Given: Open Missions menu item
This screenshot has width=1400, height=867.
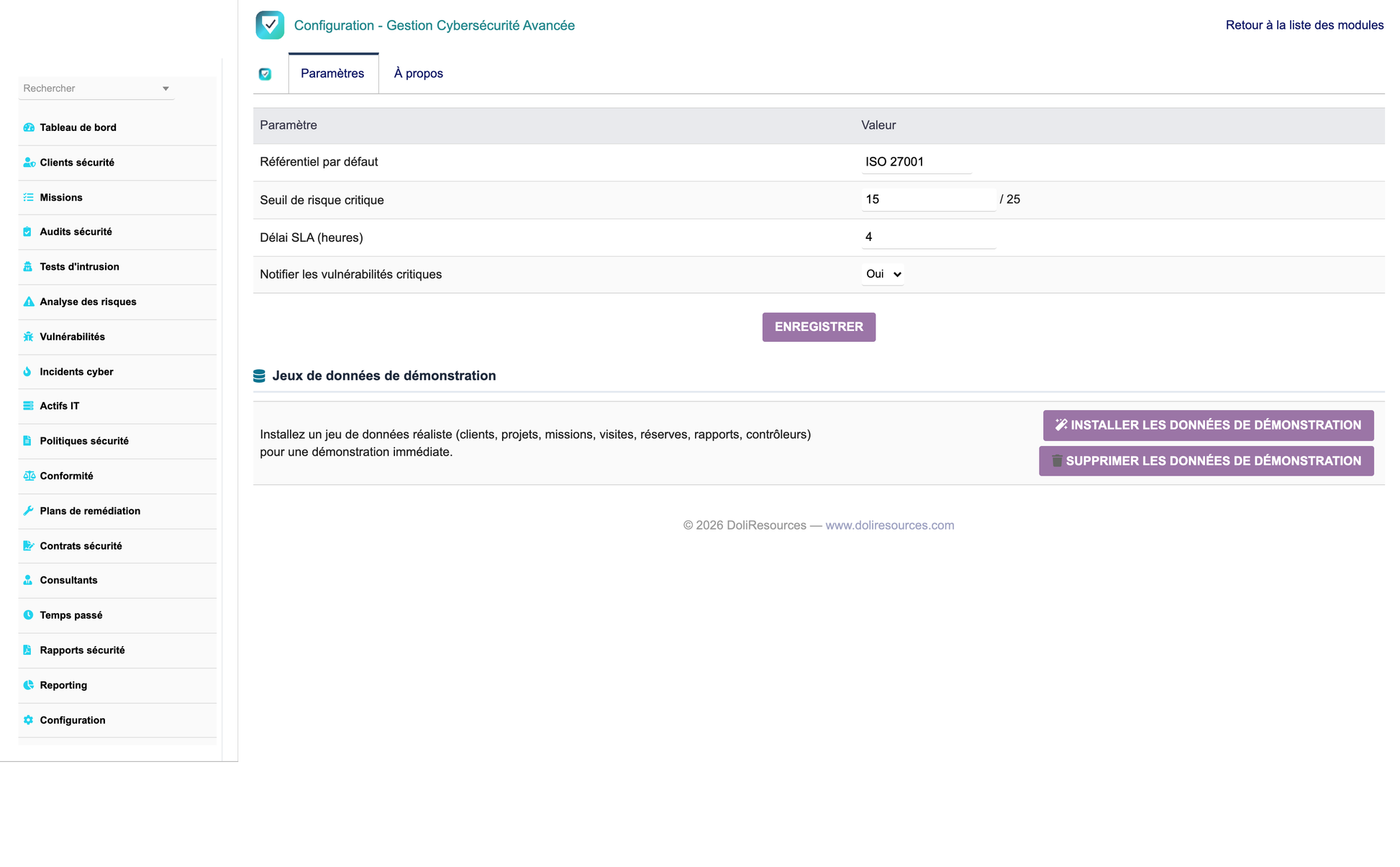Looking at the screenshot, I should pyautogui.click(x=61, y=197).
